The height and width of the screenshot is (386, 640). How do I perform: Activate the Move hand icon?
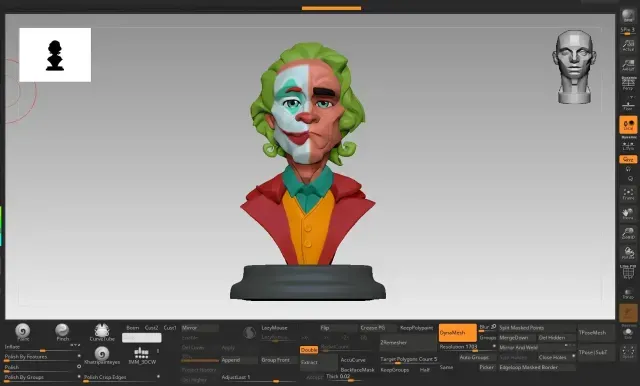pos(628,213)
